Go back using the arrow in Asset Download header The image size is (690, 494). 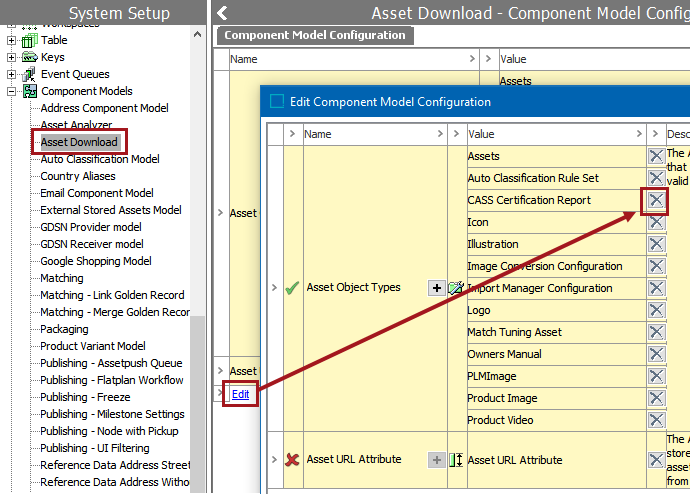coord(222,13)
